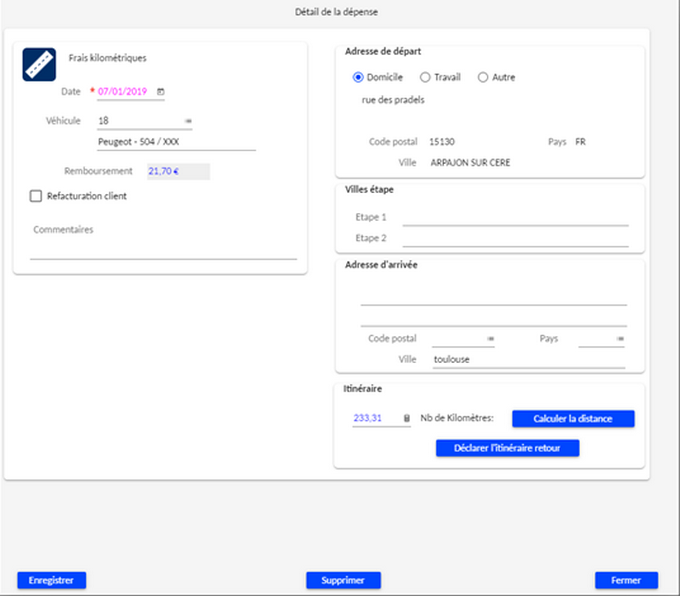Focus the Etape 1 input field
680x596 pixels.
pyautogui.click(x=515, y=217)
